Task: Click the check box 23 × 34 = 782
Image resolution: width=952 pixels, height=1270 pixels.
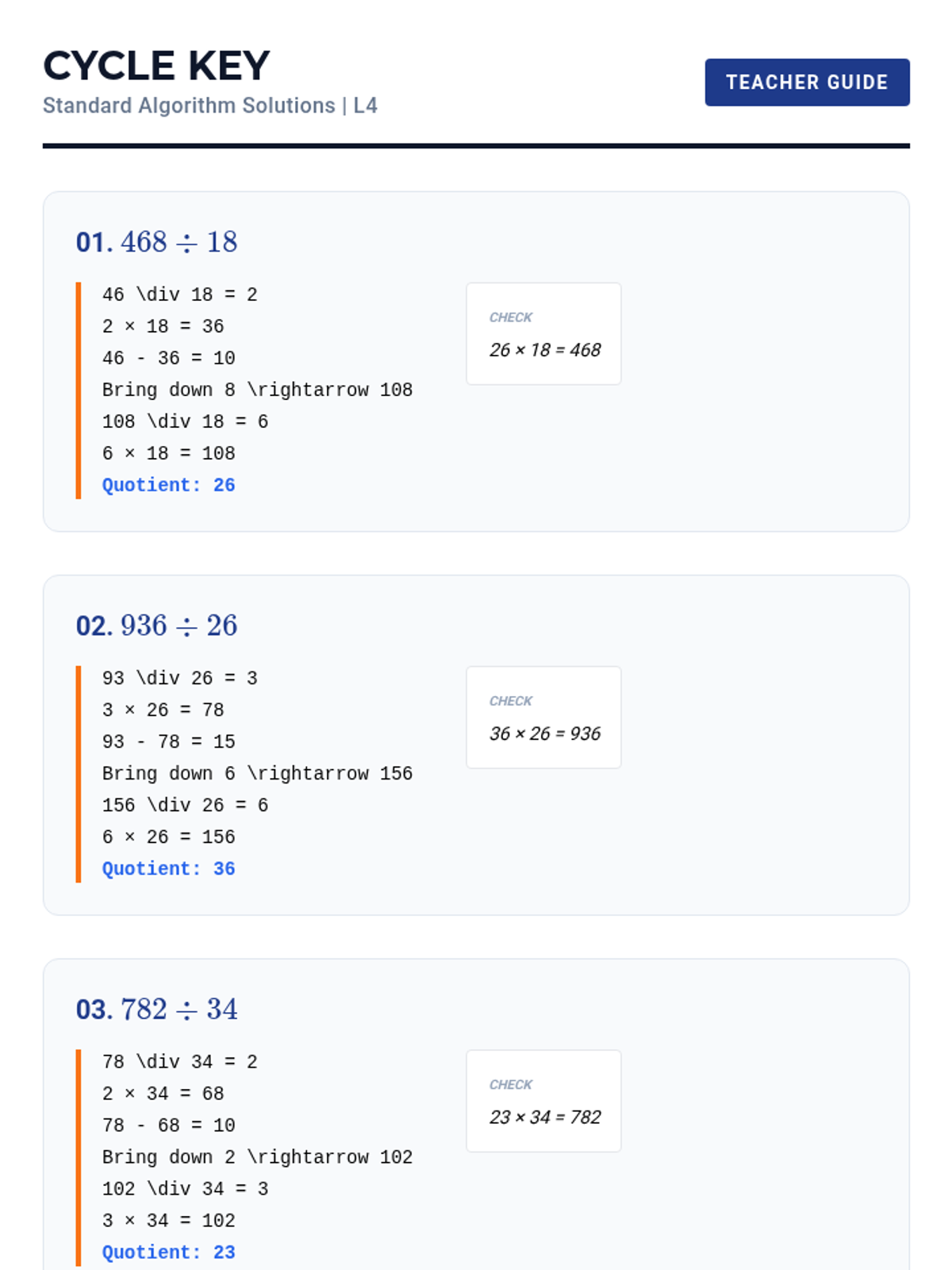Action: tap(543, 1101)
